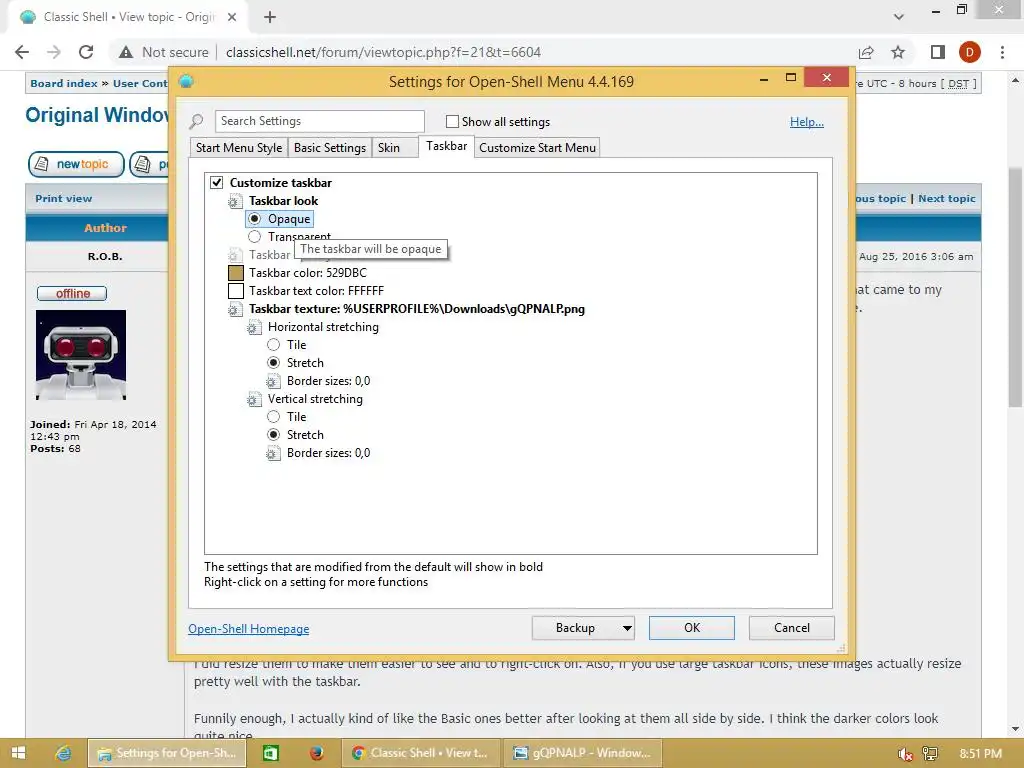Open Windows Start button on taskbar
This screenshot has height=768, width=1024.
point(18,753)
